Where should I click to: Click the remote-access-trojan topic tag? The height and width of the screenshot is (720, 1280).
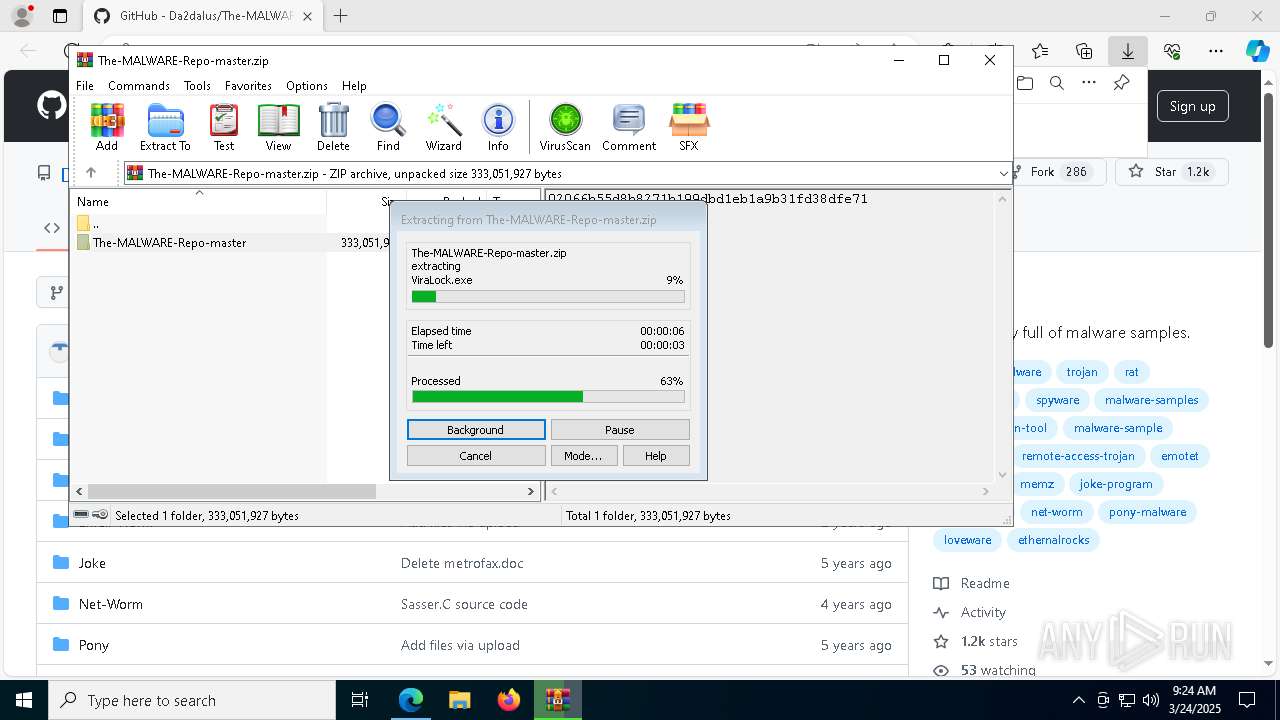tap(1078, 456)
